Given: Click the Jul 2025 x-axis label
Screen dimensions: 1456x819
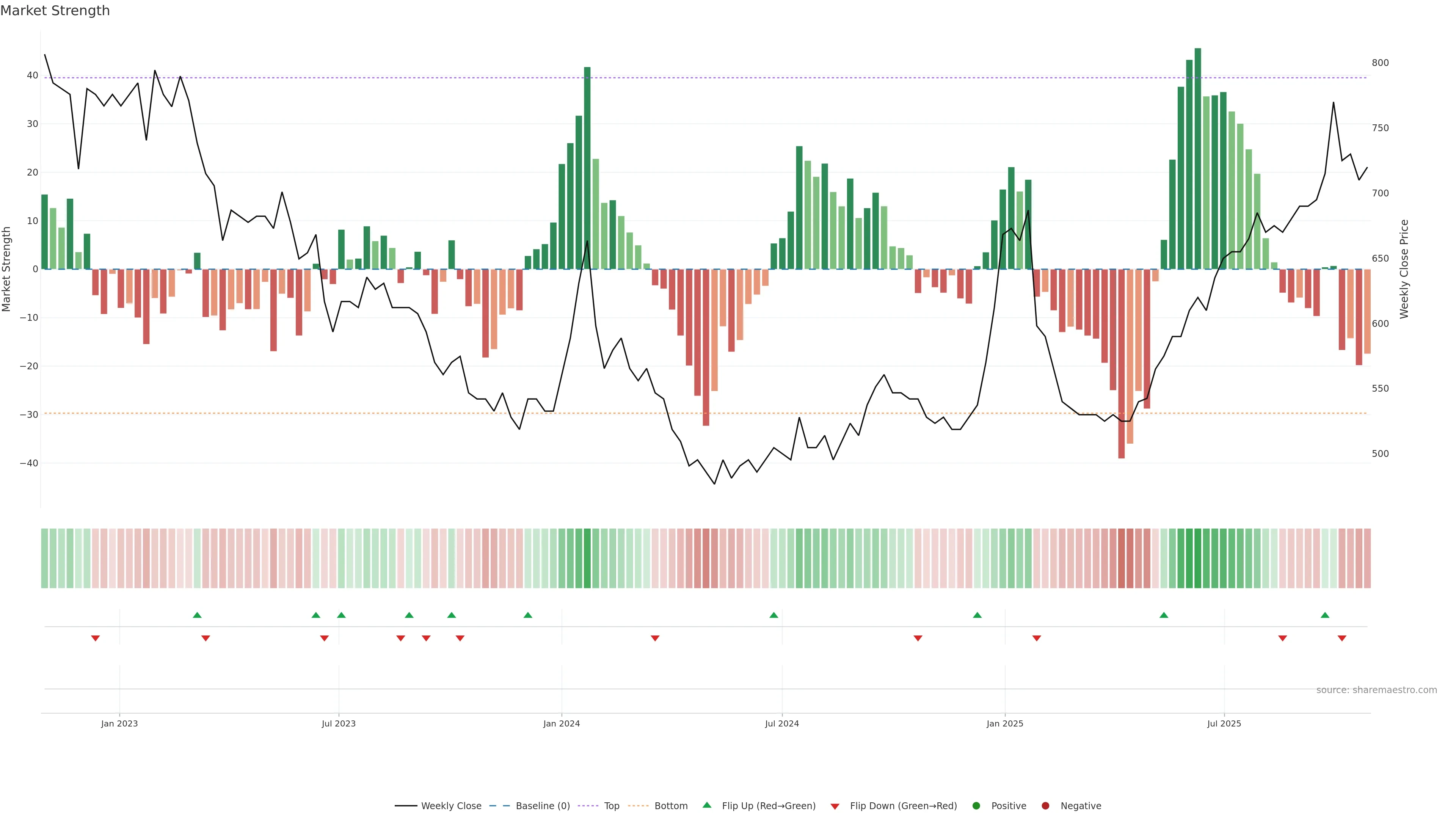Looking at the screenshot, I should point(1224,723).
